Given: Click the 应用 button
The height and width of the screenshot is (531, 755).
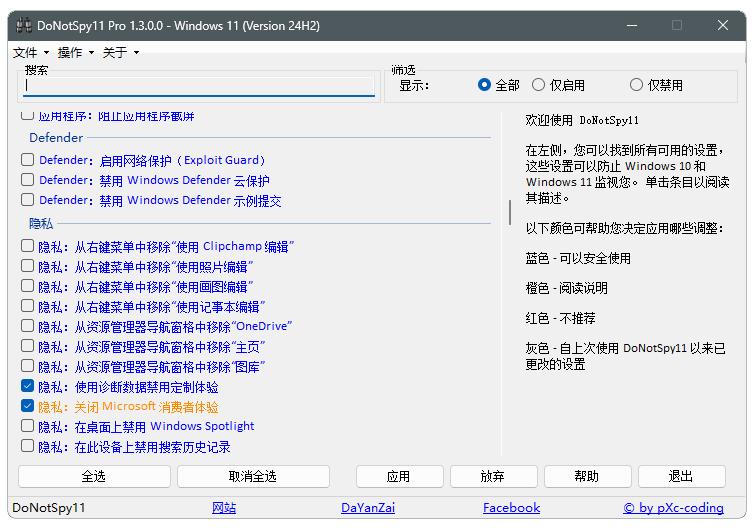Looking at the screenshot, I should tap(398, 476).
